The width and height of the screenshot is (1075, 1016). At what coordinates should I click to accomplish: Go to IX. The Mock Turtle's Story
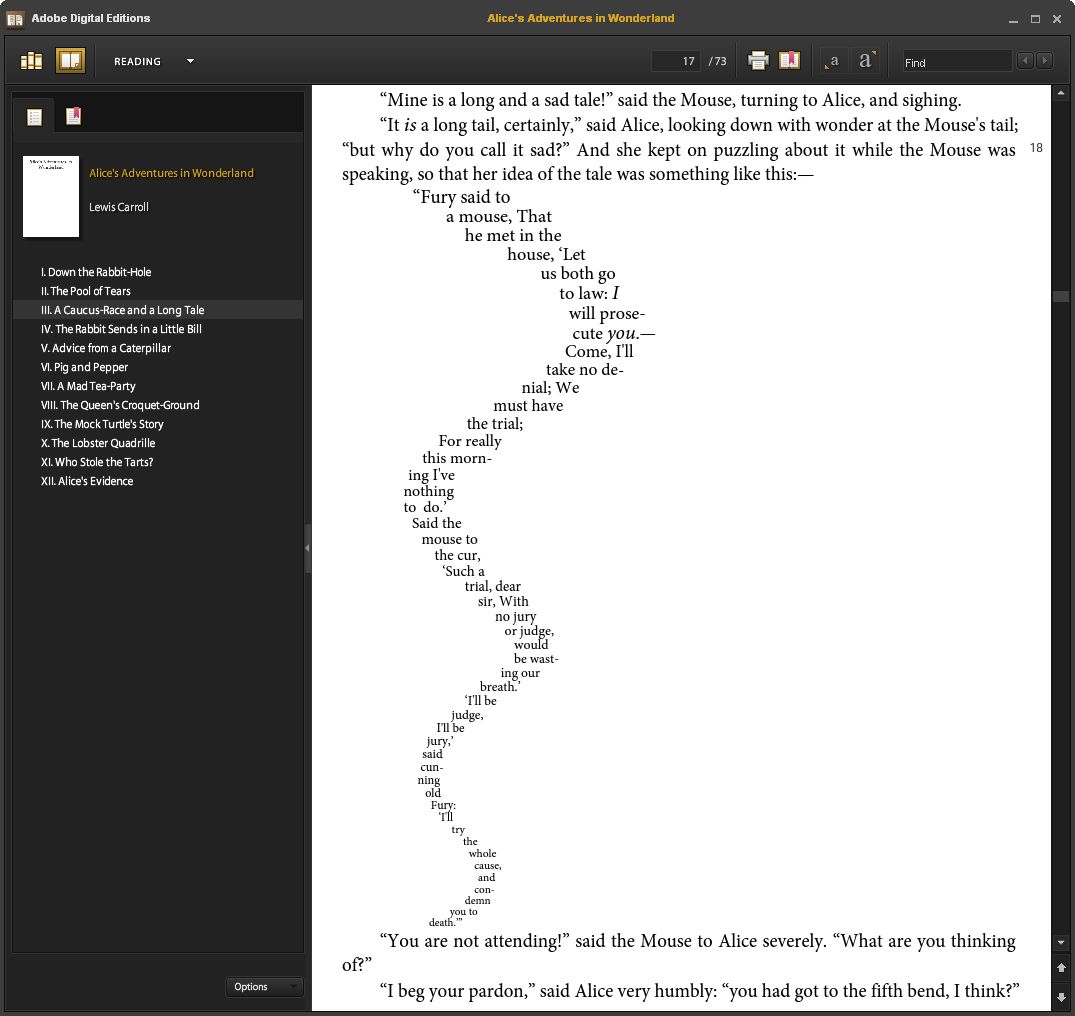coord(102,424)
